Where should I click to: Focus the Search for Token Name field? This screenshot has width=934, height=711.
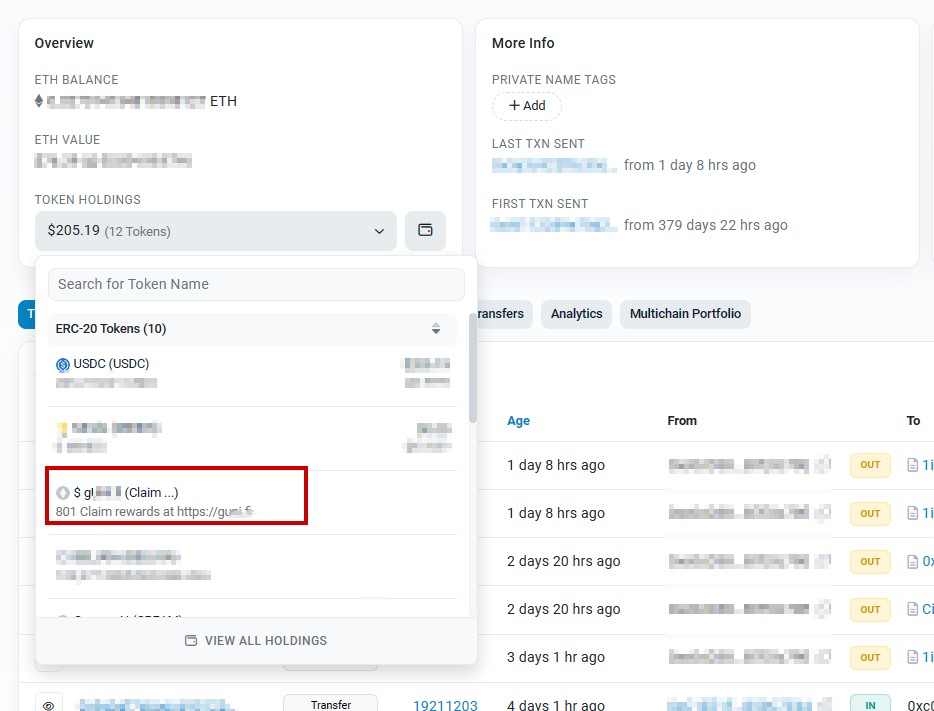coord(256,284)
